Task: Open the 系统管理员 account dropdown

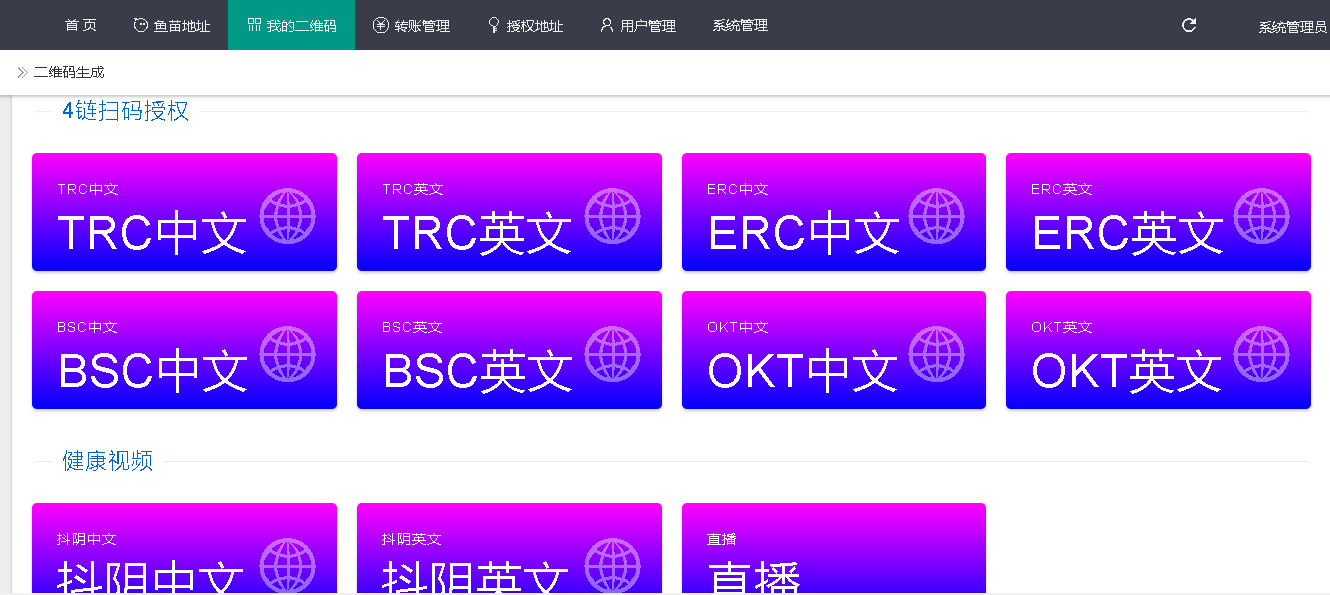Action: pos(1292,27)
